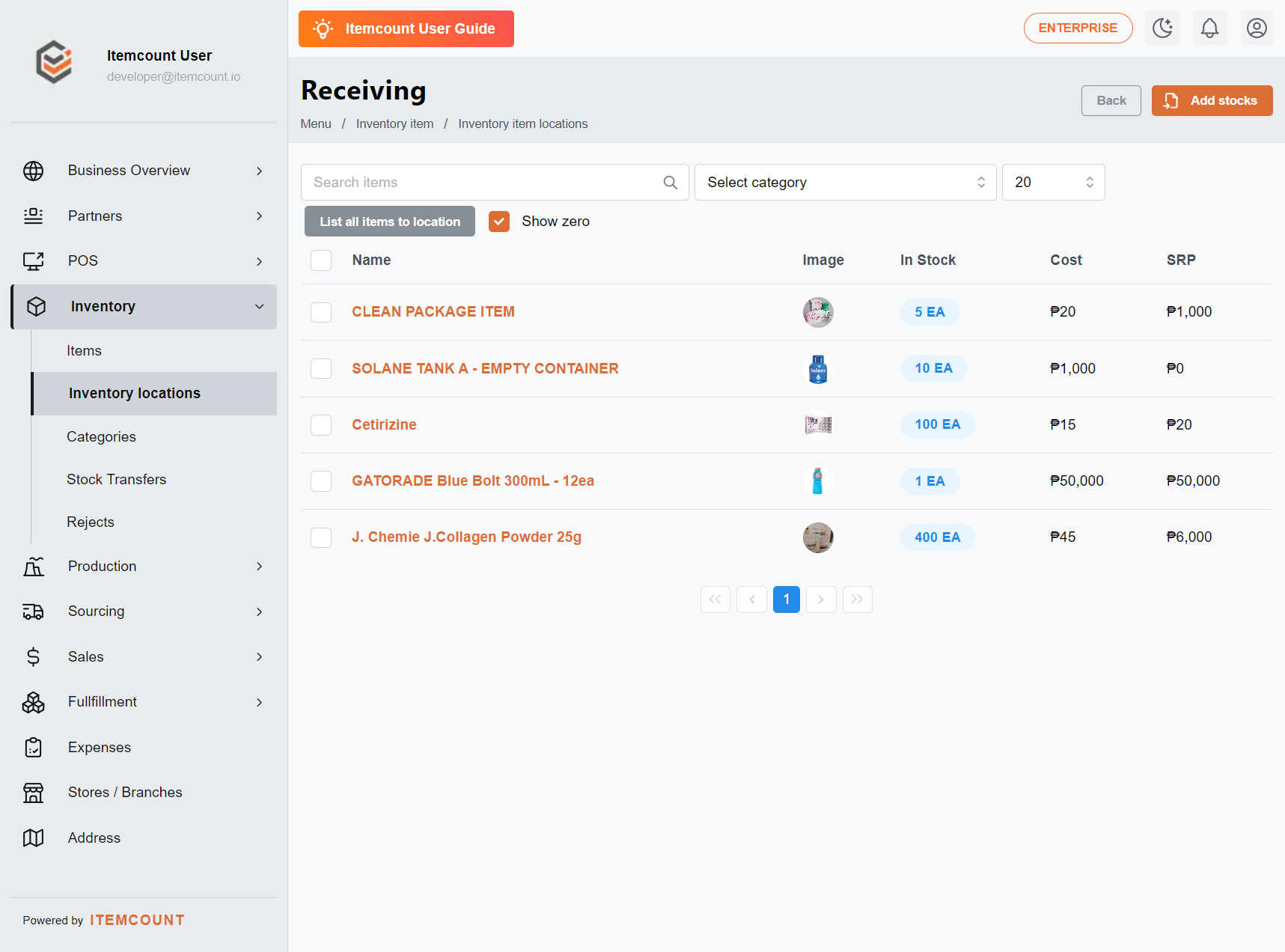The image size is (1285, 952).
Task: Go to Categories submenu item
Action: click(x=101, y=436)
